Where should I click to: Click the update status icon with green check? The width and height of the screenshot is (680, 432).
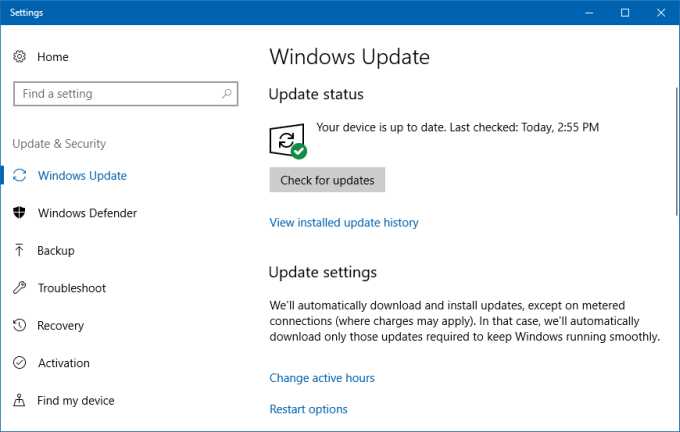click(288, 141)
